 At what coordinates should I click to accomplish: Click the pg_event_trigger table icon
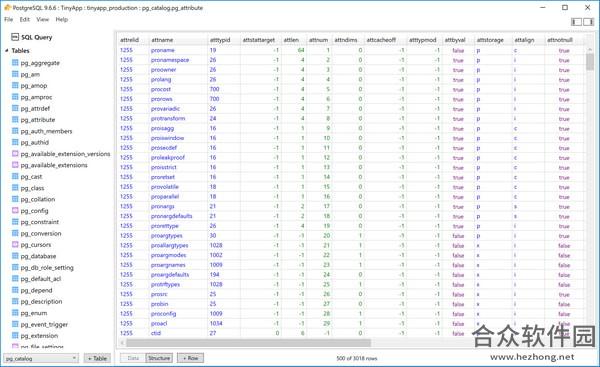[15, 324]
